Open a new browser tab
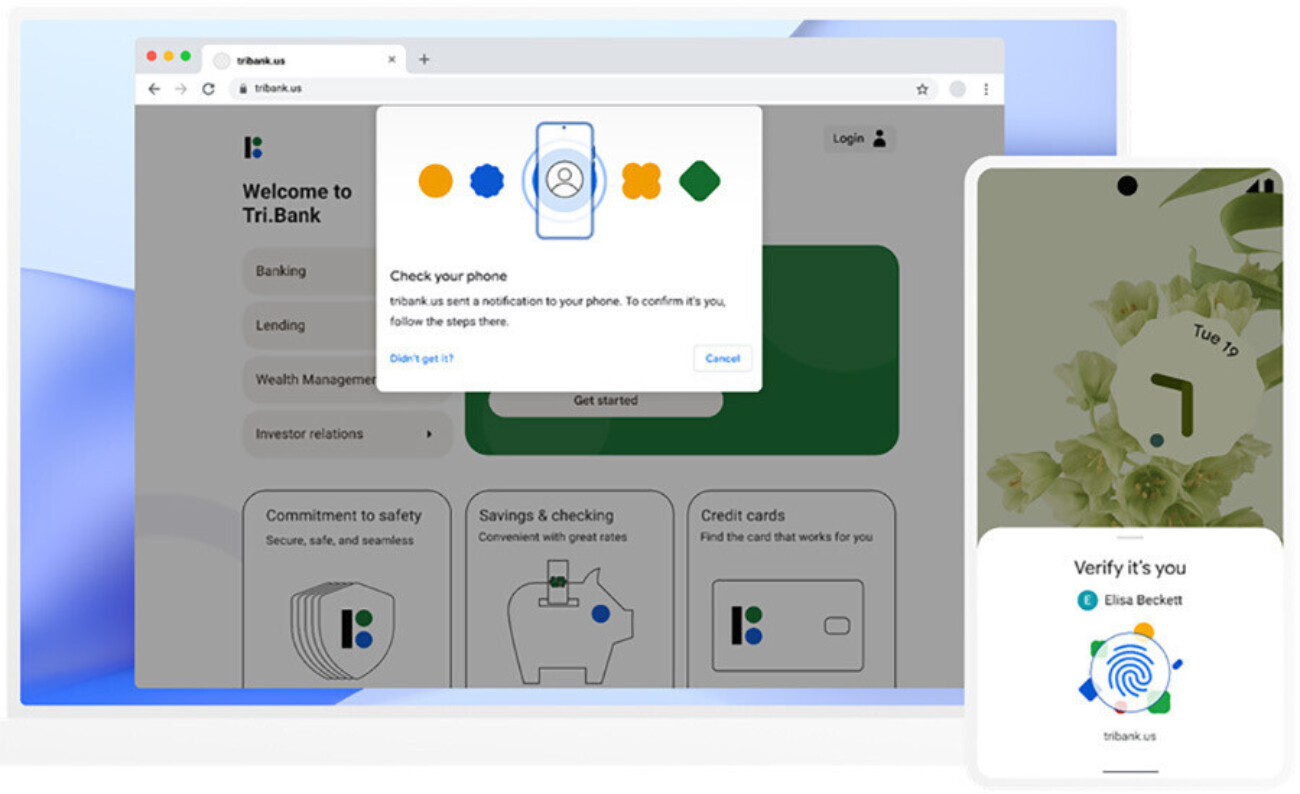This screenshot has width=1300, height=794. click(424, 58)
